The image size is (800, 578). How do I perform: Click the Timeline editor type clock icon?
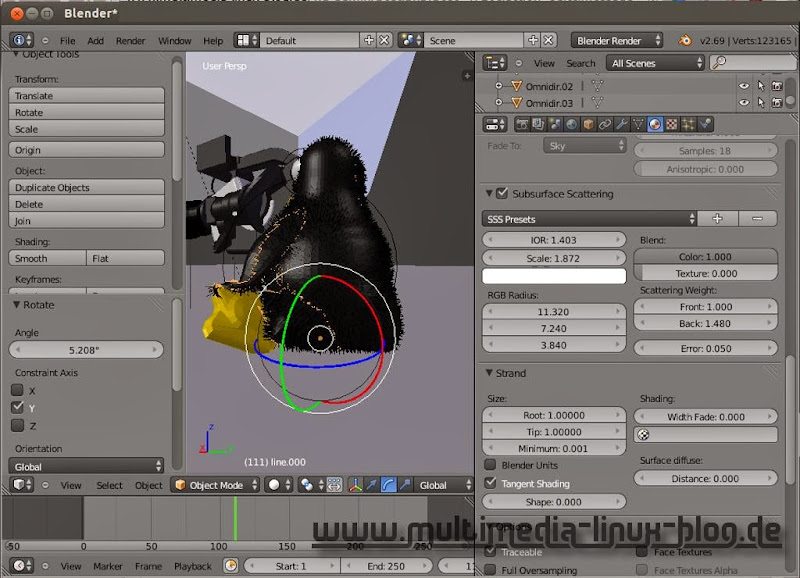(22, 566)
